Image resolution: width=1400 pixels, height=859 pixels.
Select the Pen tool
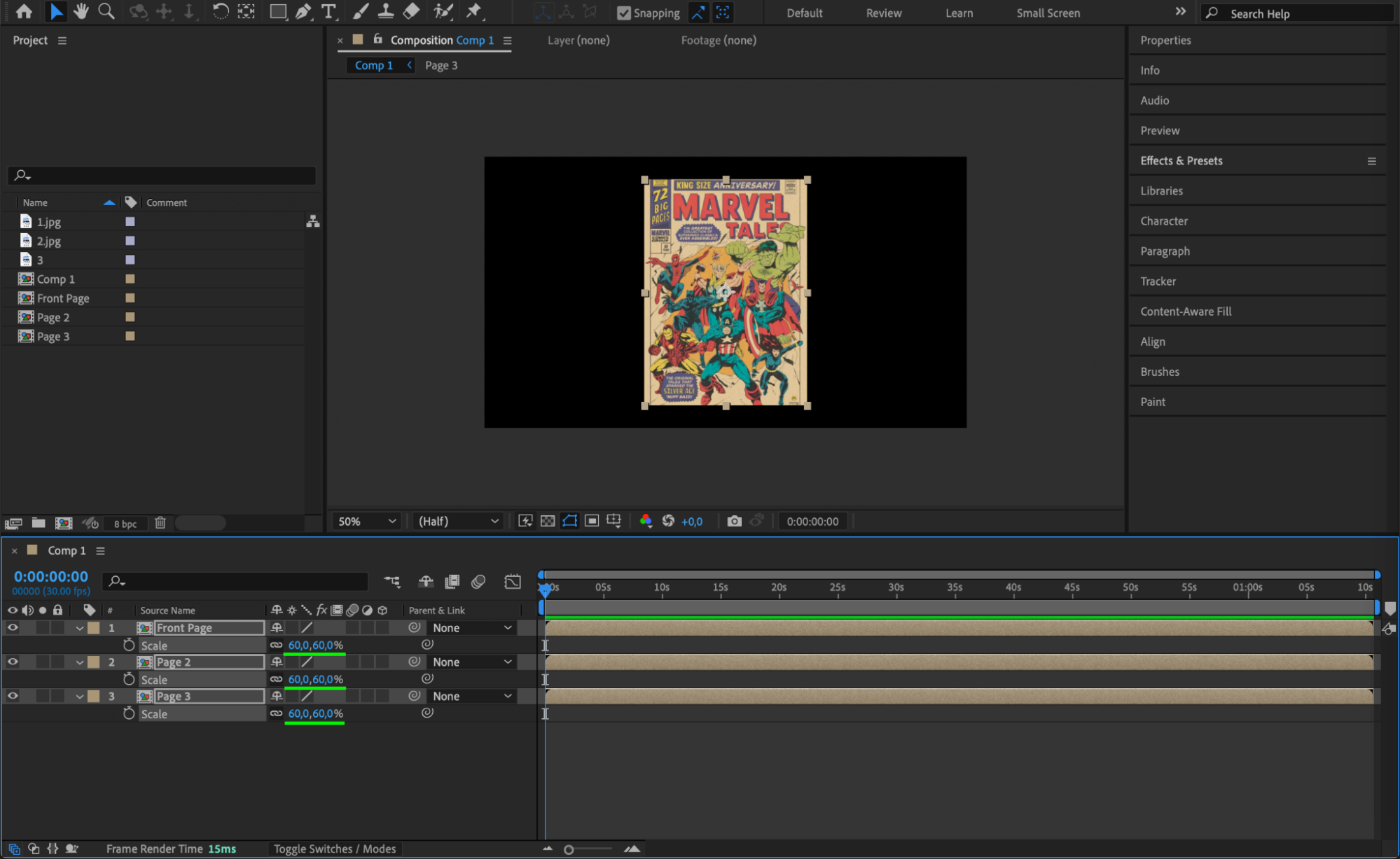pos(303,11)
